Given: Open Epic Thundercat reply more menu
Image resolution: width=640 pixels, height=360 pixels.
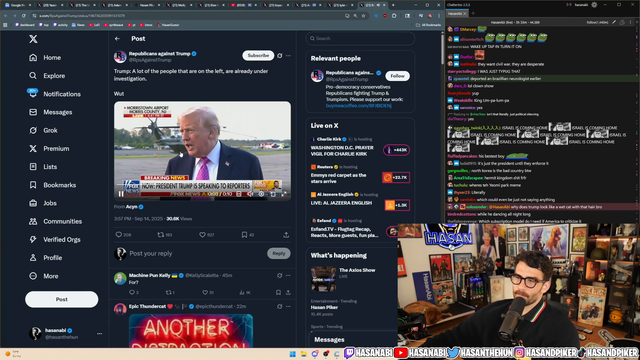Looking at the screenshot, I should [x=288, y=306].
